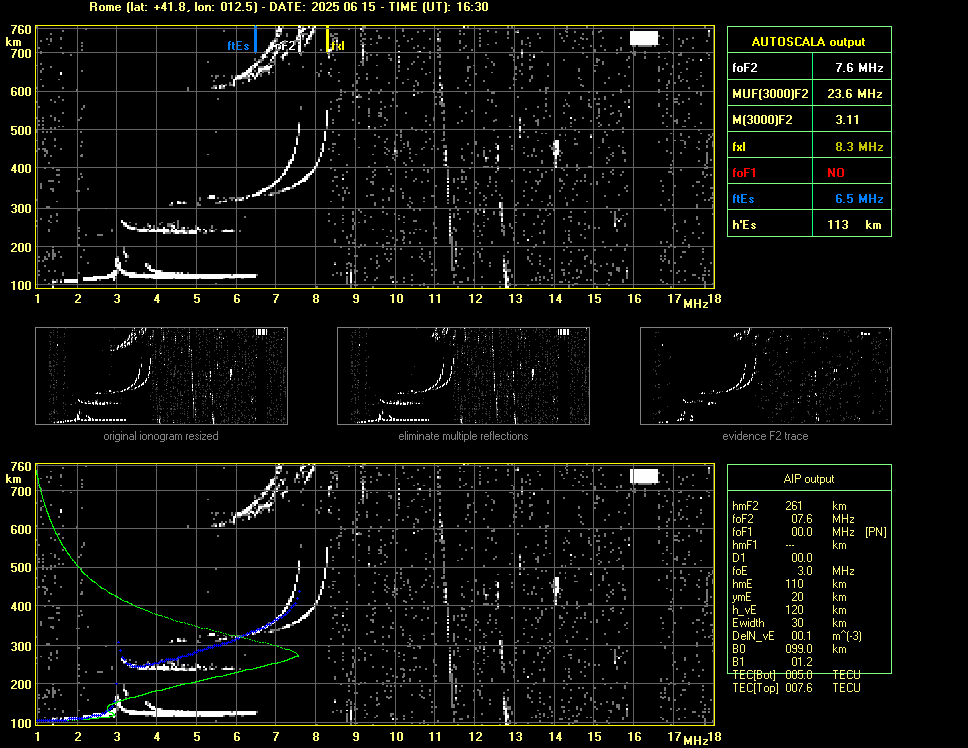
Task: Click the green electron density profile peak
Action: 298,654
